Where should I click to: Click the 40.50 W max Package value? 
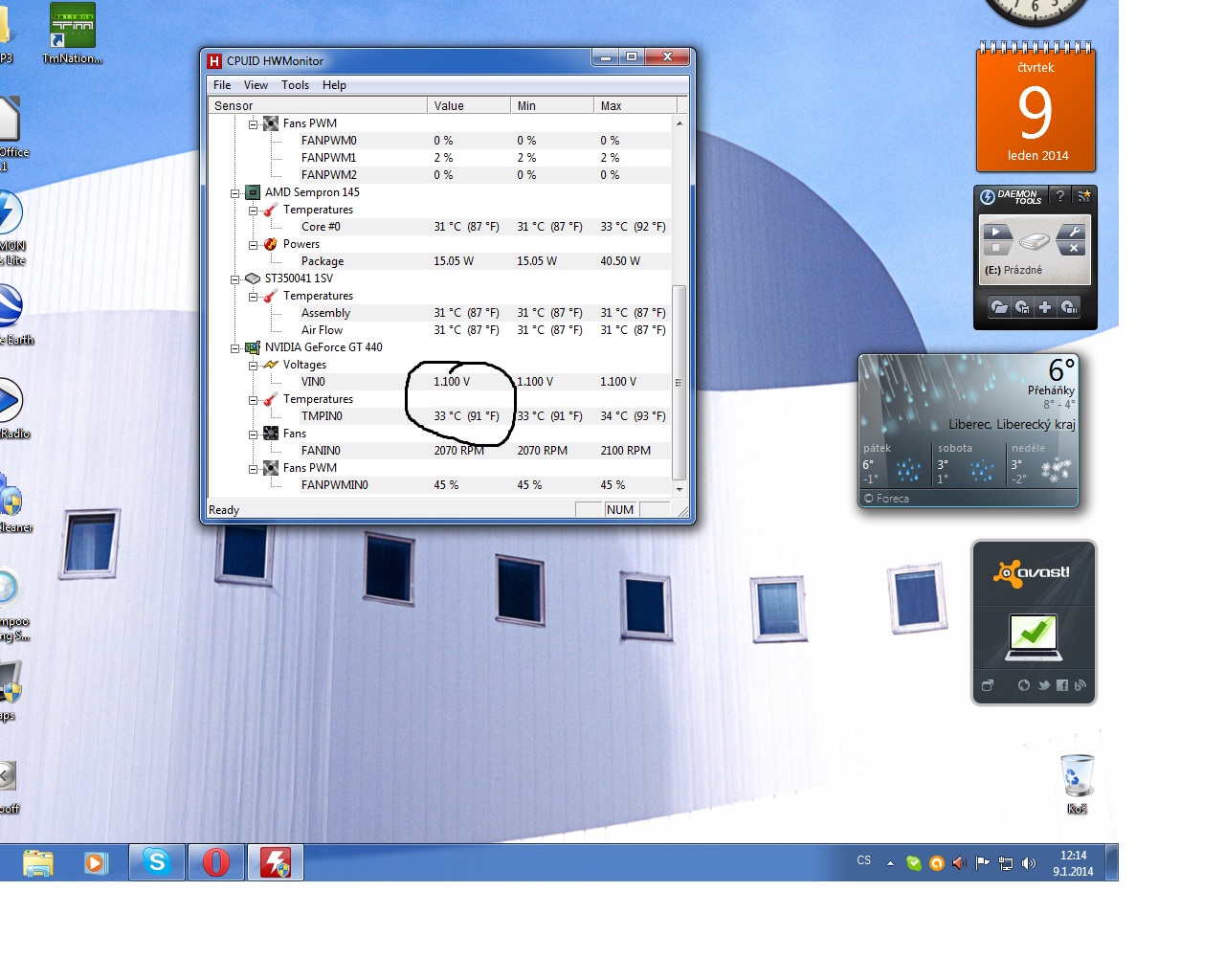[620, 261]
